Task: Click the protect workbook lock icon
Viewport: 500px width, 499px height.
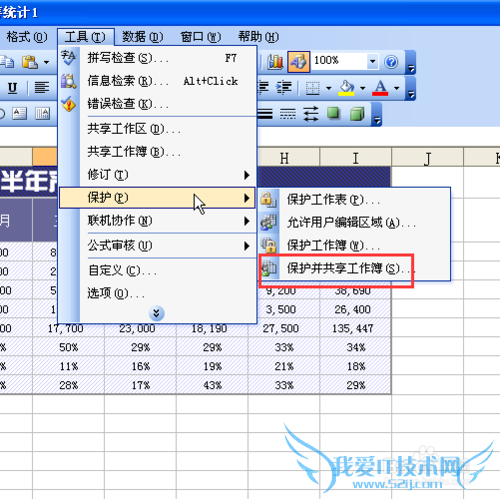Action: [269, 245]
